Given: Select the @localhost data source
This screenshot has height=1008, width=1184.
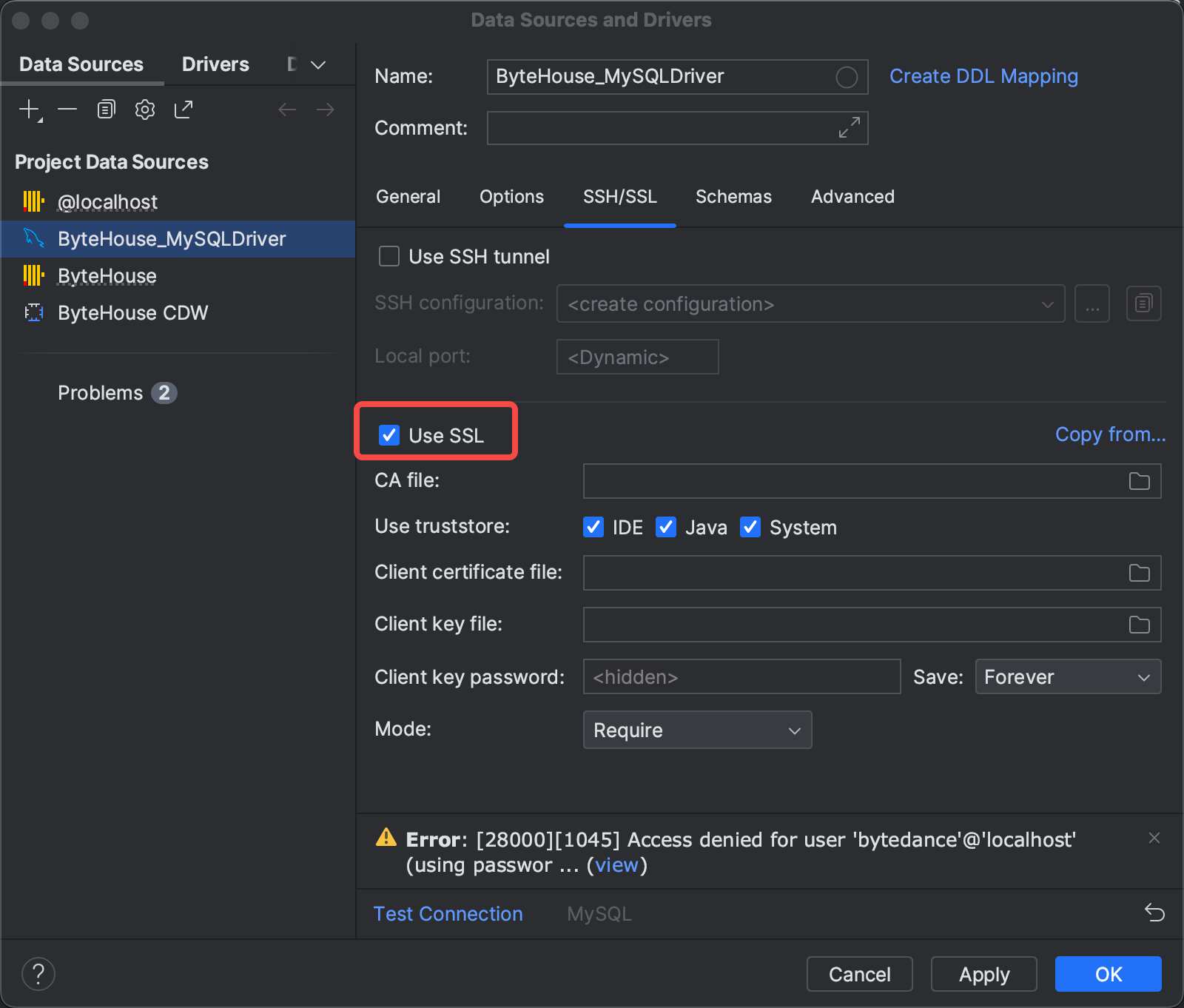Looking at the screenshot, I should click(178, 201).
